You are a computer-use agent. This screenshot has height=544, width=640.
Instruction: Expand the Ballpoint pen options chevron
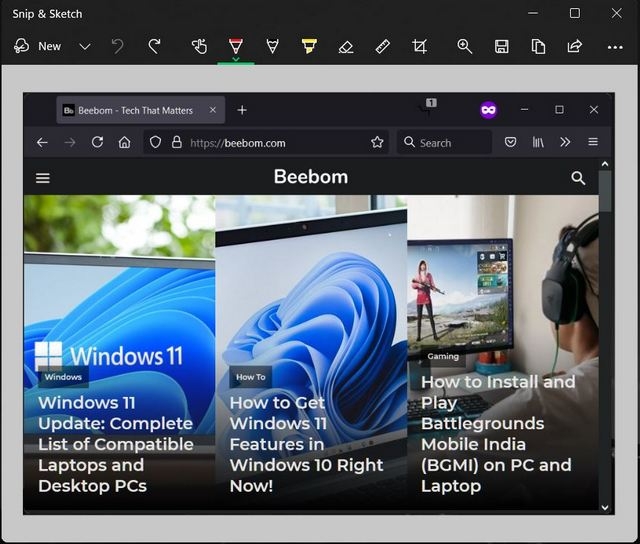point(236,60)
